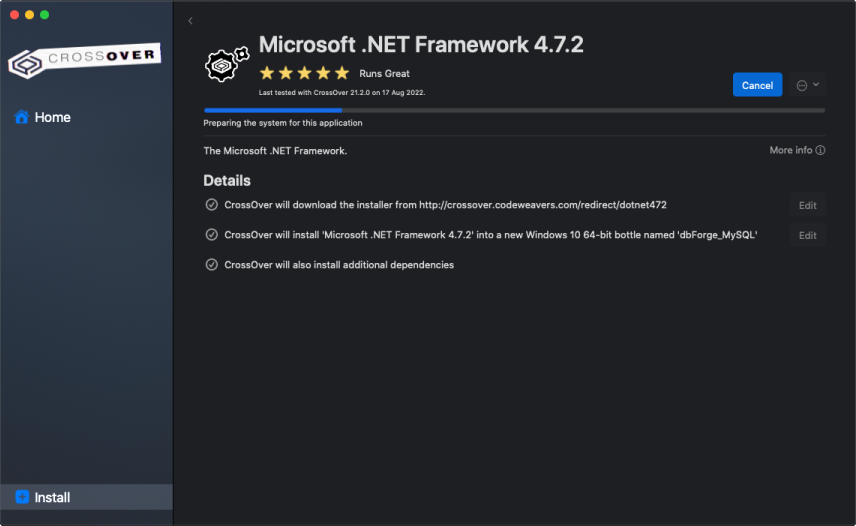Click the More info circle icon
The height and width of the screenshot is (526, 856).
click(820, 150)
